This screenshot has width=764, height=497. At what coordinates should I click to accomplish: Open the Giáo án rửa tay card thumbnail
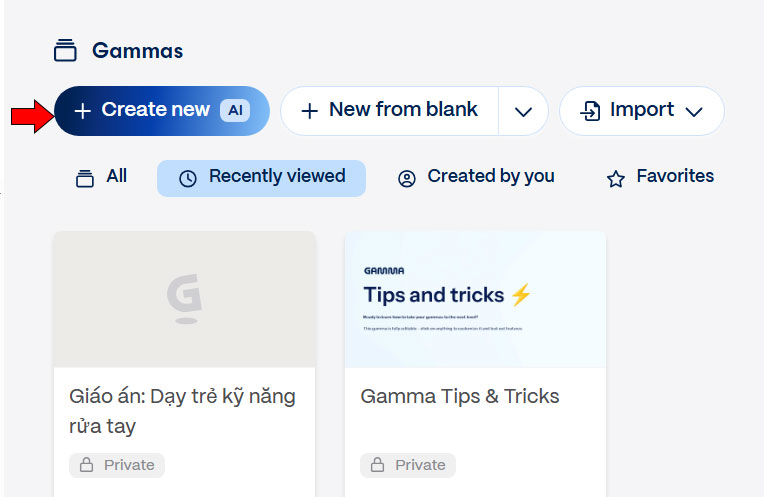(x=184, y=299)
